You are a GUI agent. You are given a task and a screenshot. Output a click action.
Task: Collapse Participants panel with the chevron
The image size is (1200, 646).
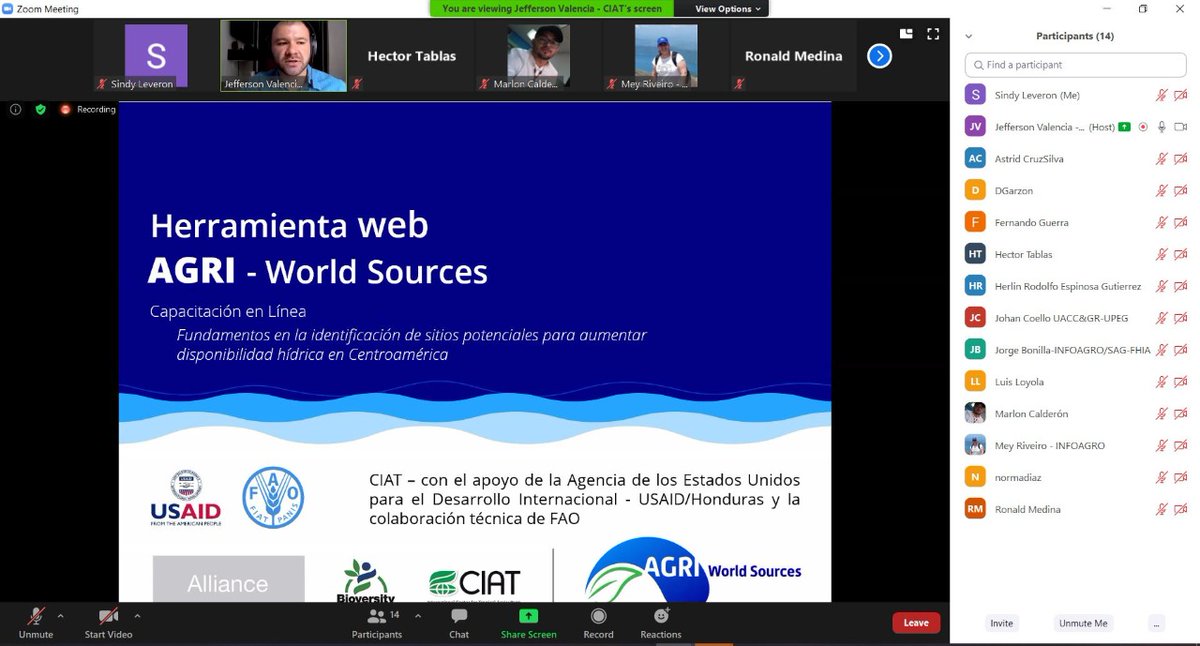coord(968,36)
